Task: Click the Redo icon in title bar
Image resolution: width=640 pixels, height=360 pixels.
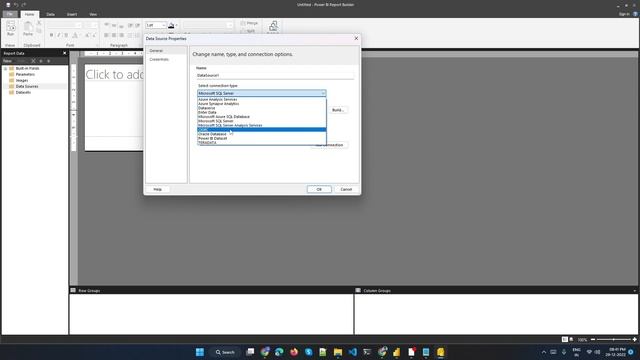Action: pos(24,5)
